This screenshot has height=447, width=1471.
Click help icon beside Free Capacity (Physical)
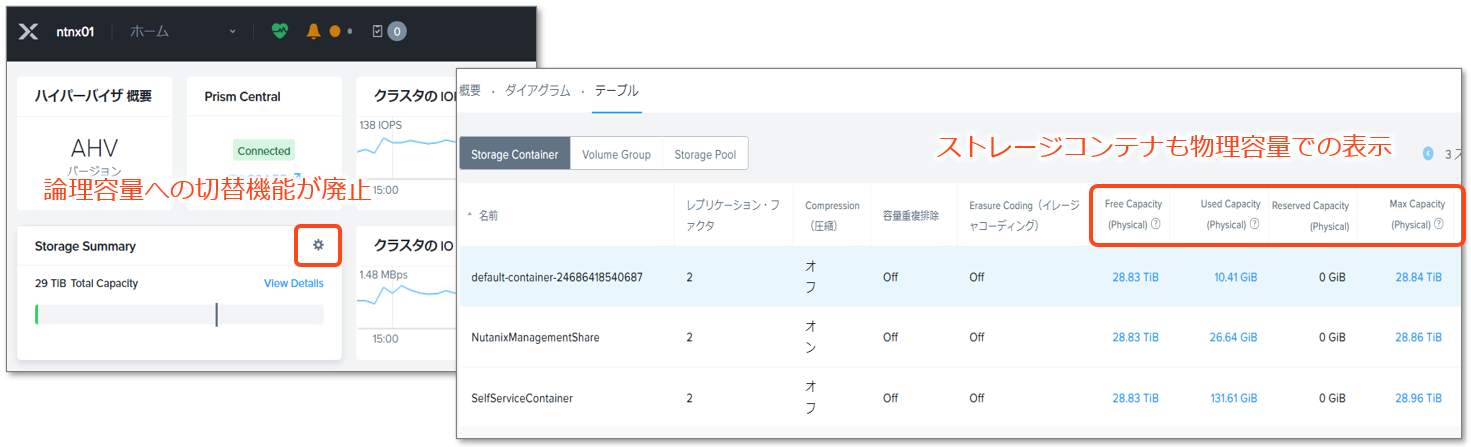(1155, 225)
